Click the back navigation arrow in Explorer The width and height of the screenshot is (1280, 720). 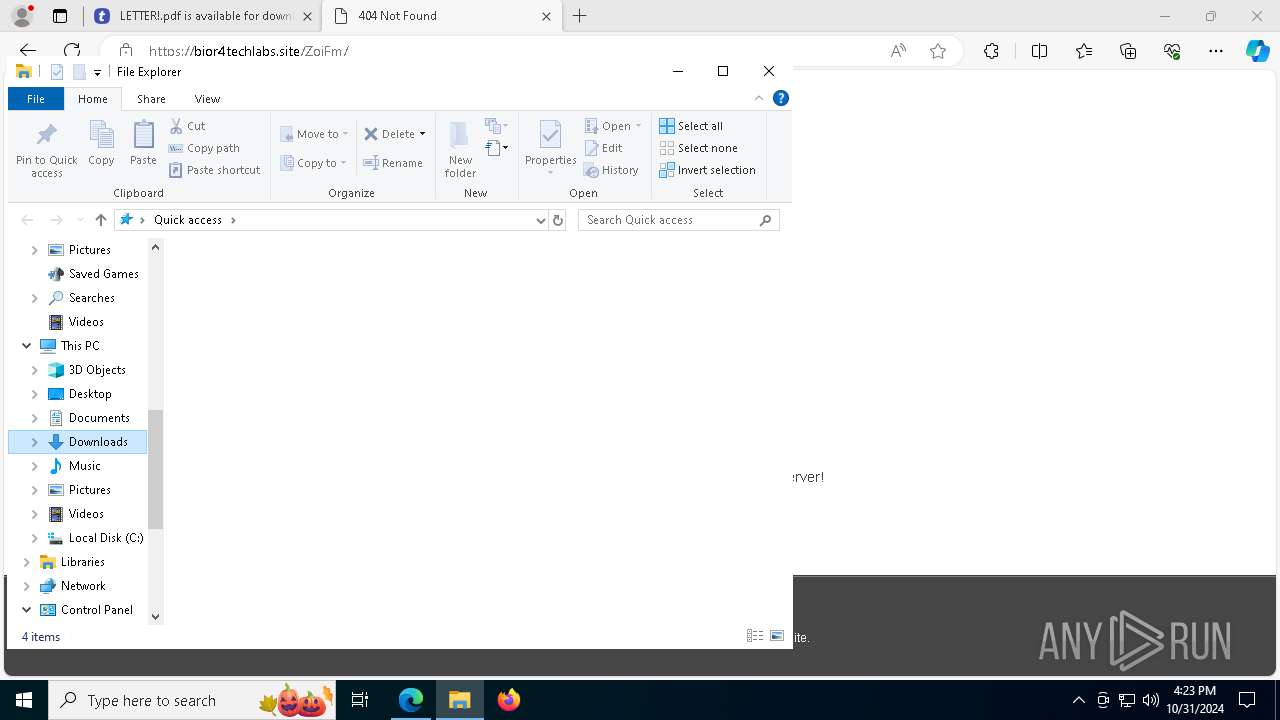(x=28, y=220)
